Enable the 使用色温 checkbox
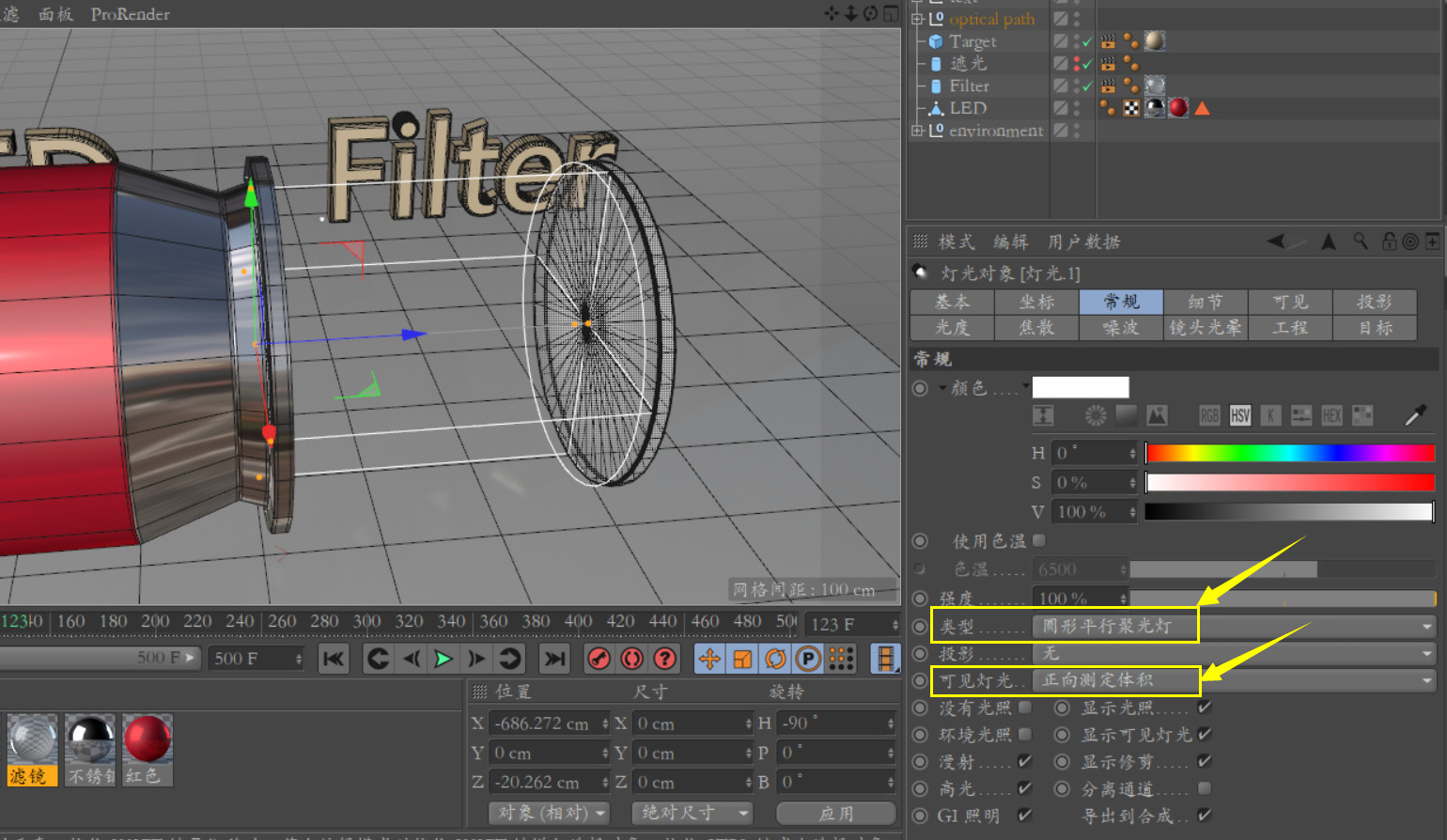Screen dimensions: 1447x840 [x=1039, y=540]
